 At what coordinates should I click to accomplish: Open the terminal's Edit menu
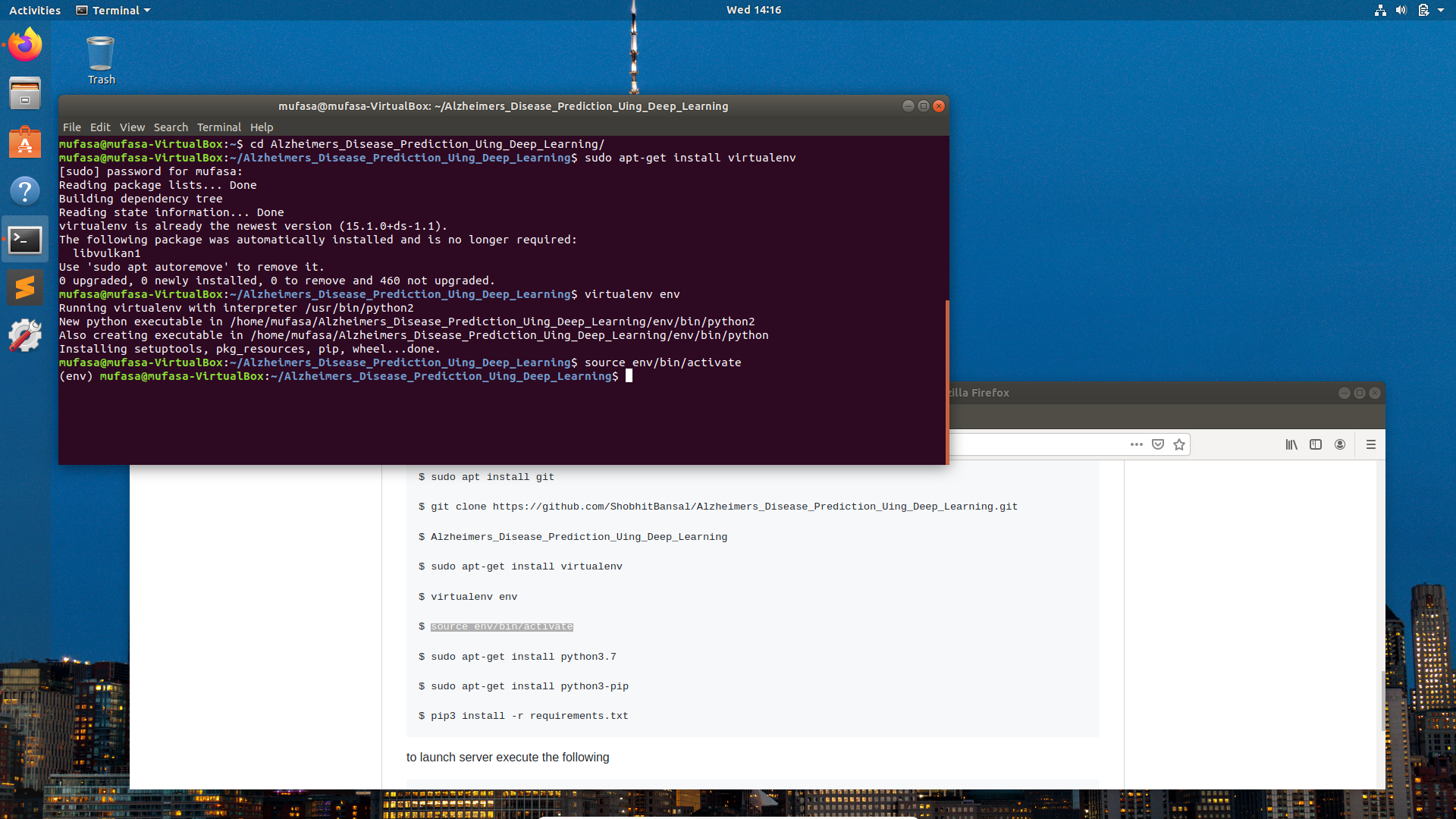[x=100, y=127]
